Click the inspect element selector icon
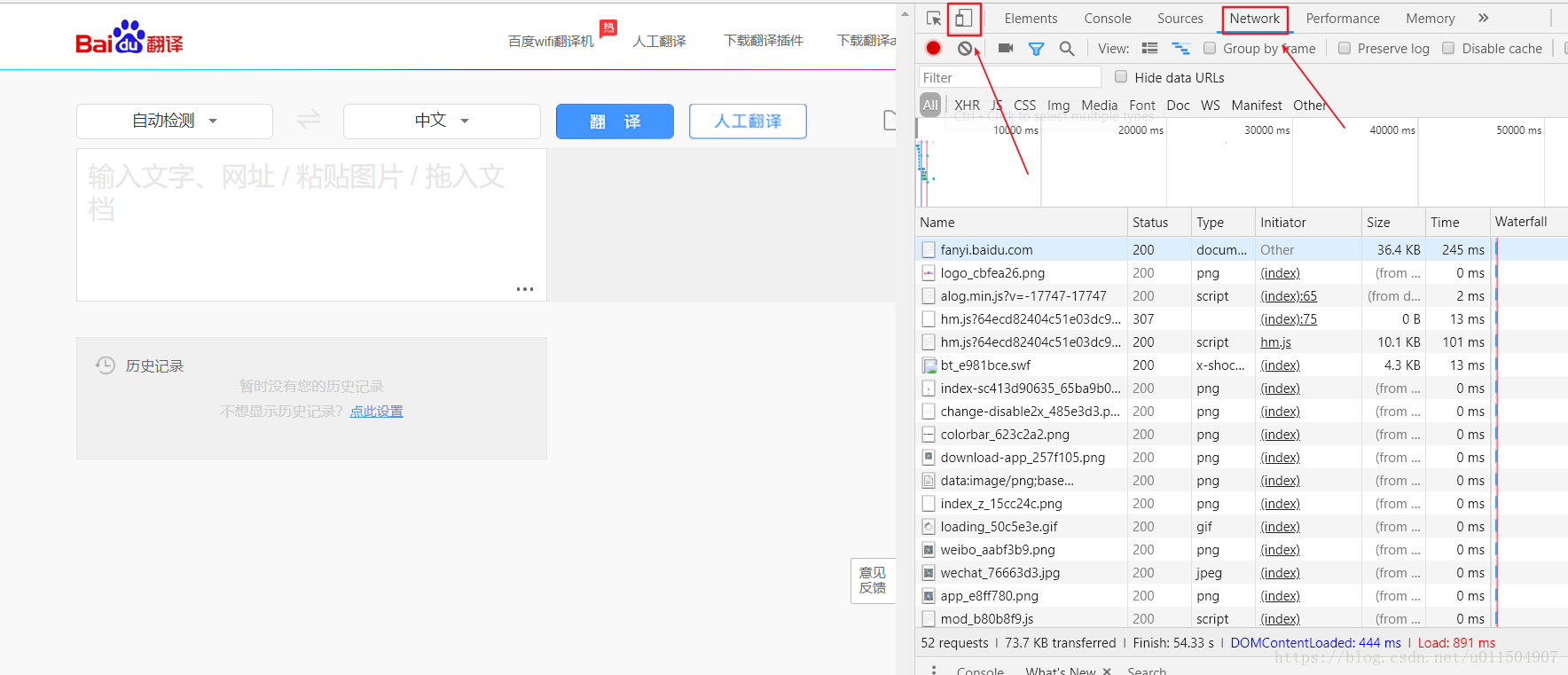The width and height of the screenshot is (1568, 675). point(933,19)
